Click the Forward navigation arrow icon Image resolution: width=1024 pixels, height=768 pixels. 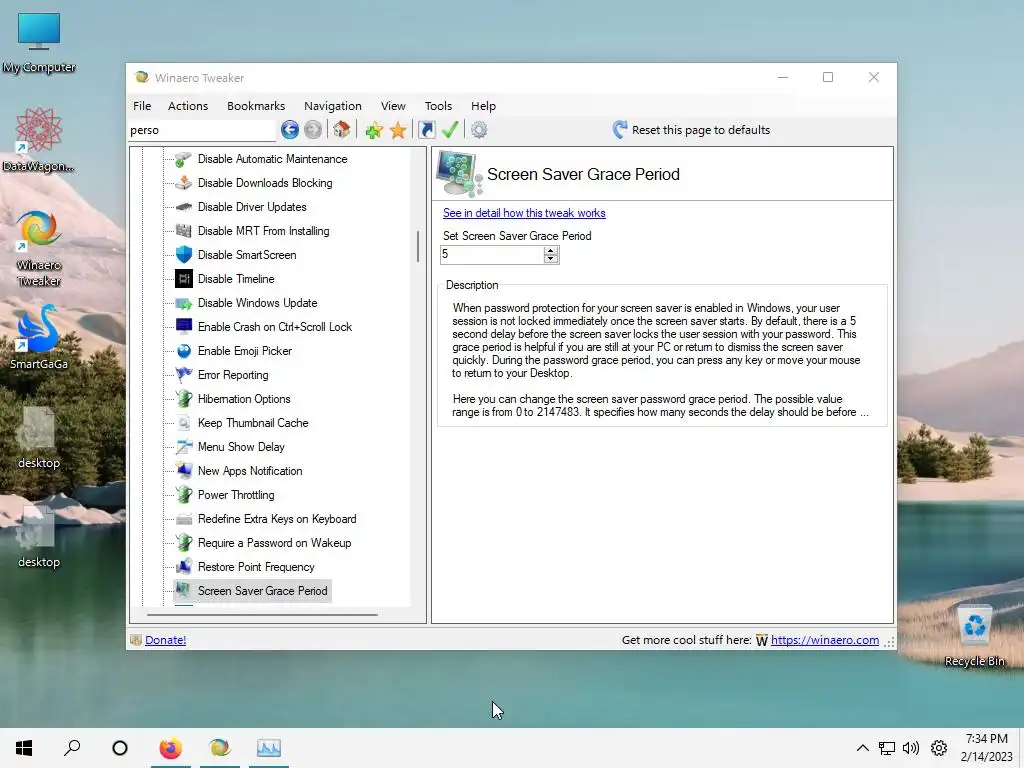point(313,130)
